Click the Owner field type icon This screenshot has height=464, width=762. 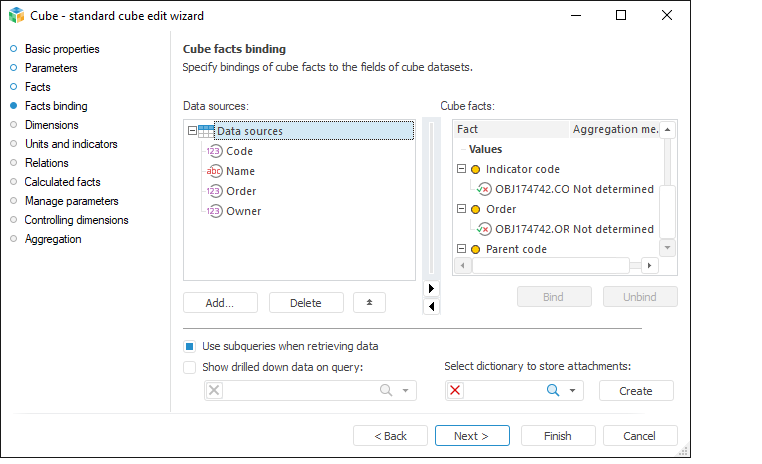(x=215, y=211)
